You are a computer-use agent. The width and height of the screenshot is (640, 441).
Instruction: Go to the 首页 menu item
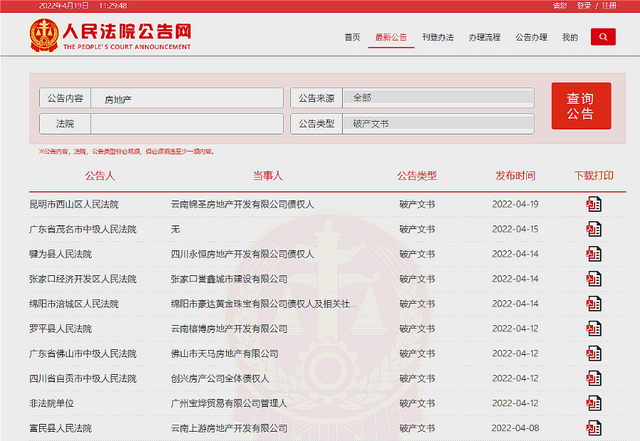pos(352,38)
